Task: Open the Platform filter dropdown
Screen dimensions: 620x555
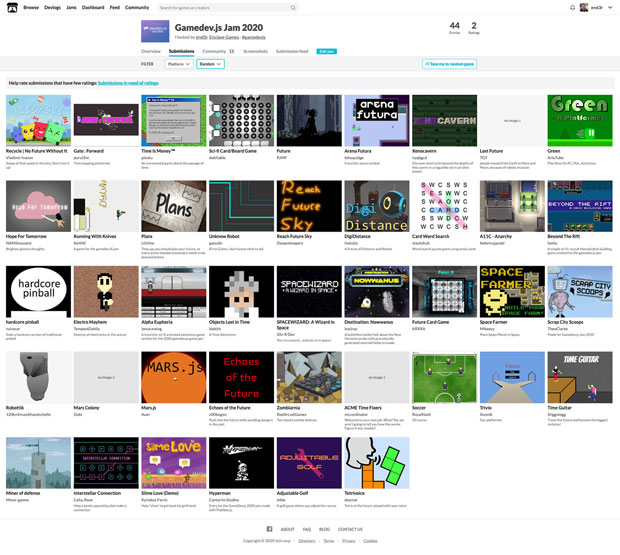Action: point(179,64)
